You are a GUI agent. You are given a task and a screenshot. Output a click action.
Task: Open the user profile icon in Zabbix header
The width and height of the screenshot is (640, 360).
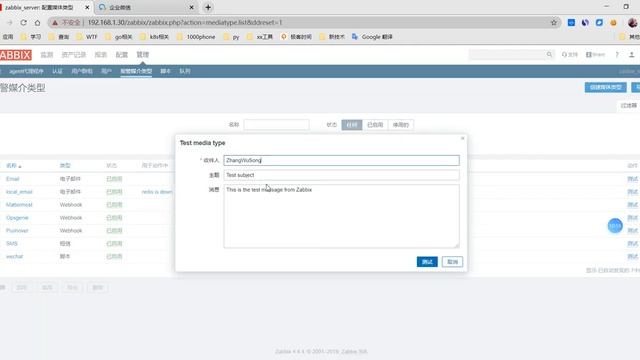click(x=631, y=54)
